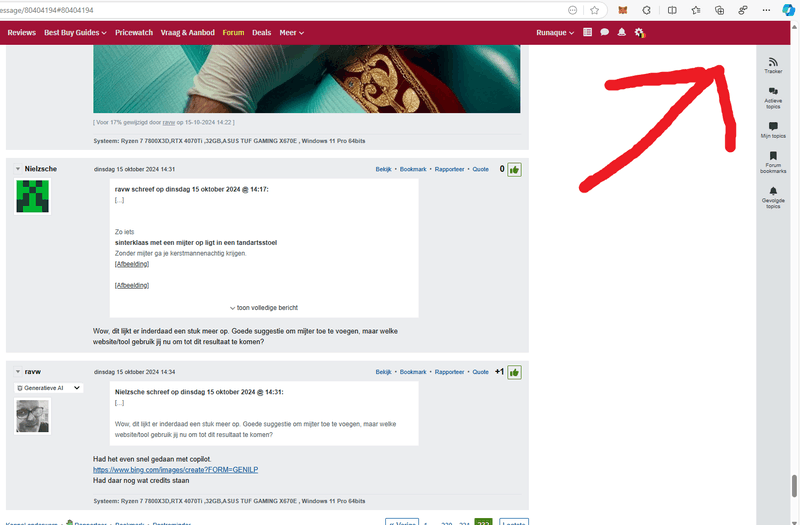Toggle split screen in the browser
This screenshot has height=525, width=800.
coord(672,10)
